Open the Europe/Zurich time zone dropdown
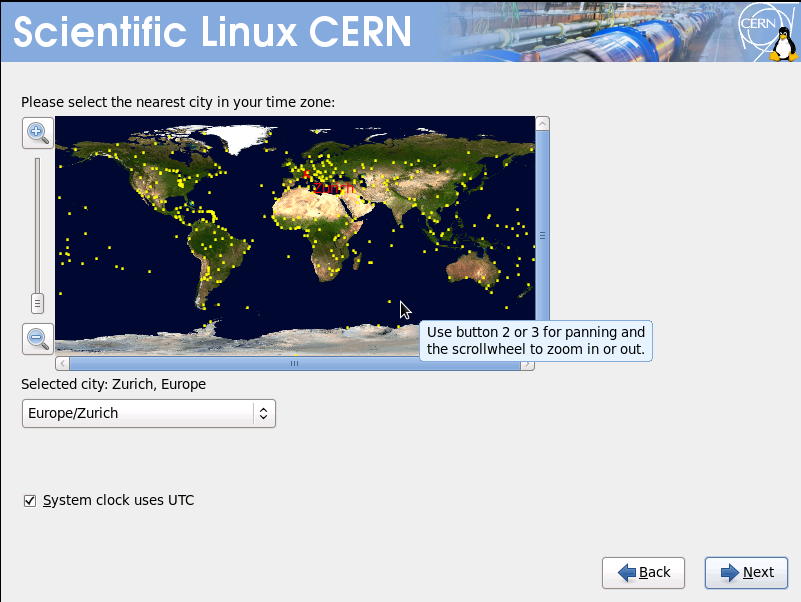This screenshot has height=602, width=801. (x=149, y=413)
